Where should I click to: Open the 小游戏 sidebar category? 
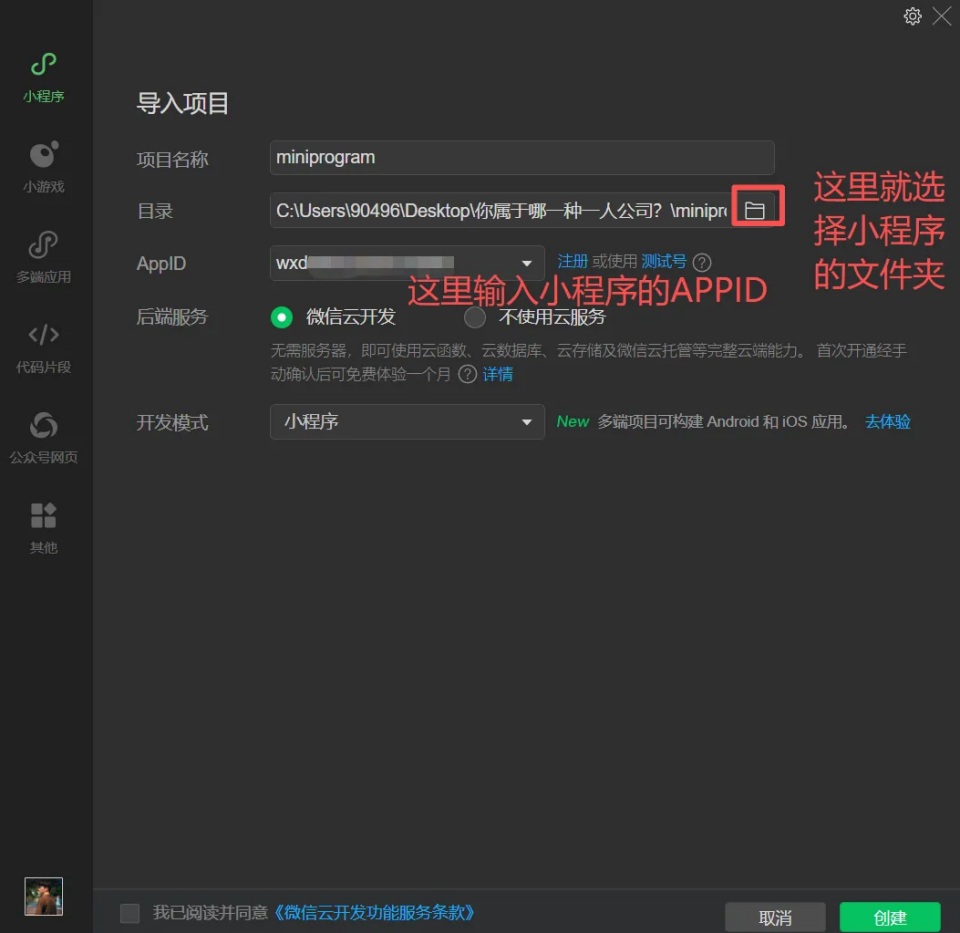(43, 167)
